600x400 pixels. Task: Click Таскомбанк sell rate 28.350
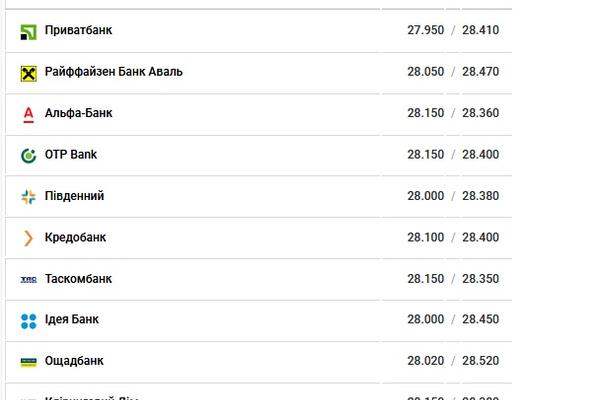point(480,279)
